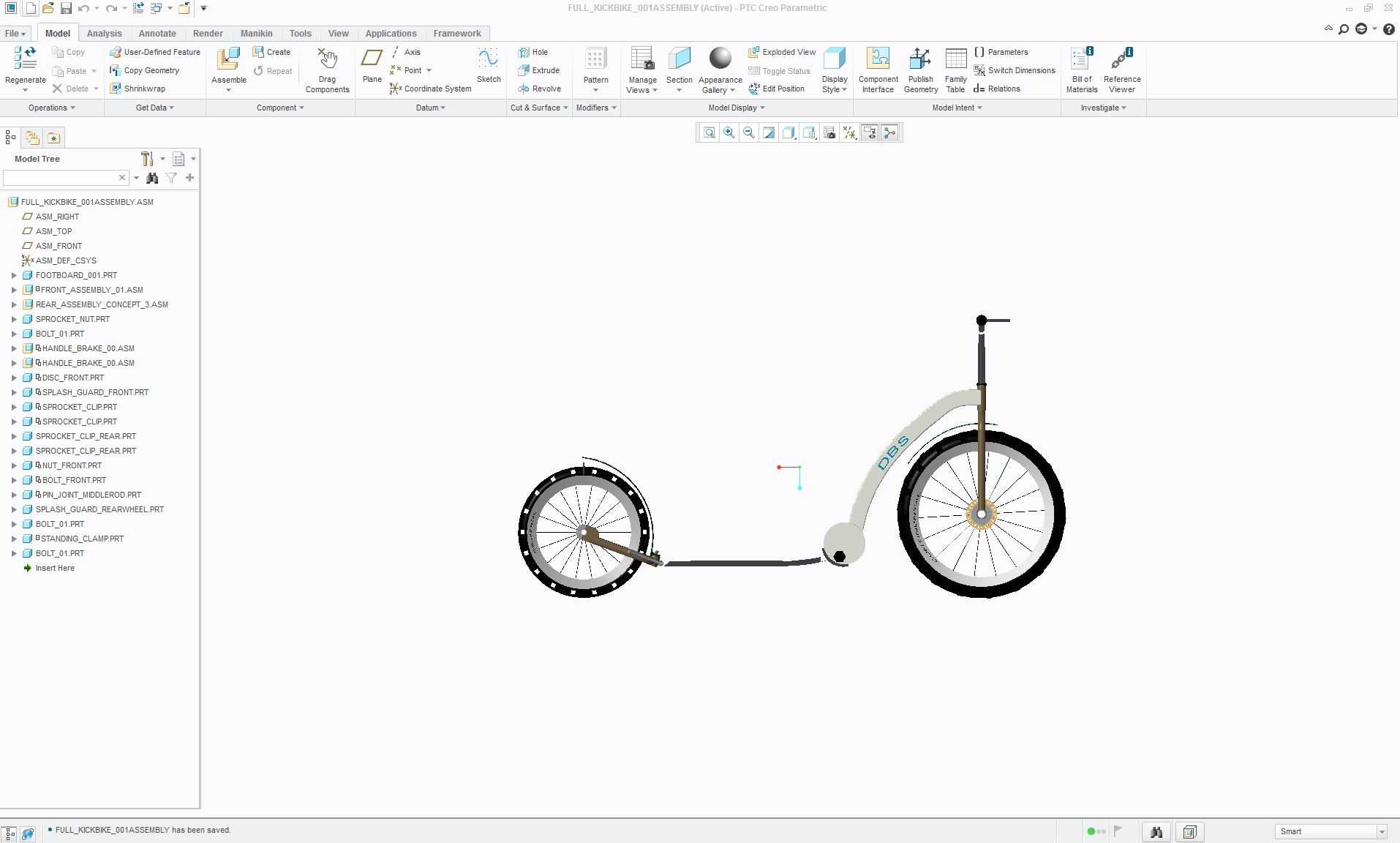Click the Extrude button
Image resolution: width=1400 pixels, height=843 pixels.
pos(538,70)
